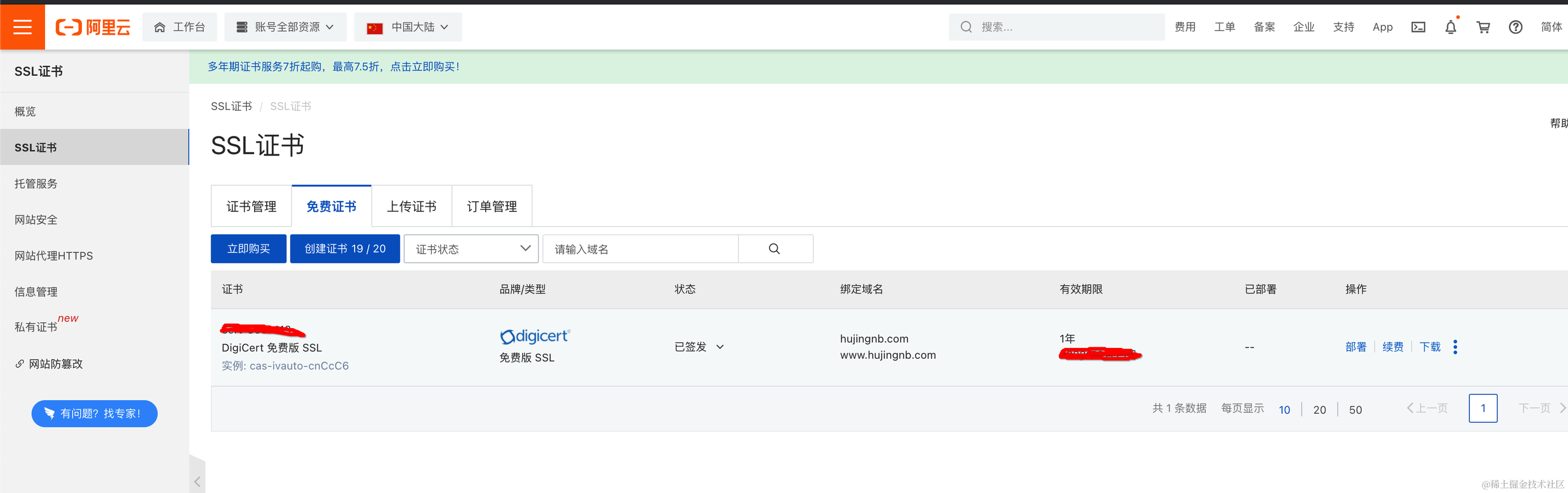Click the 部署 deploy link

(1355, 347)
